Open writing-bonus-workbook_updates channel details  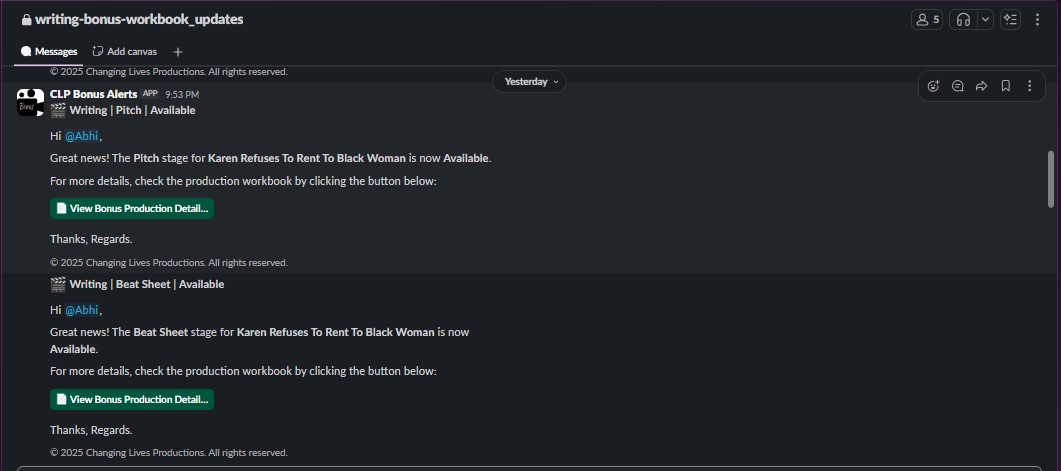pyautogui.click(x=138, y=19)
